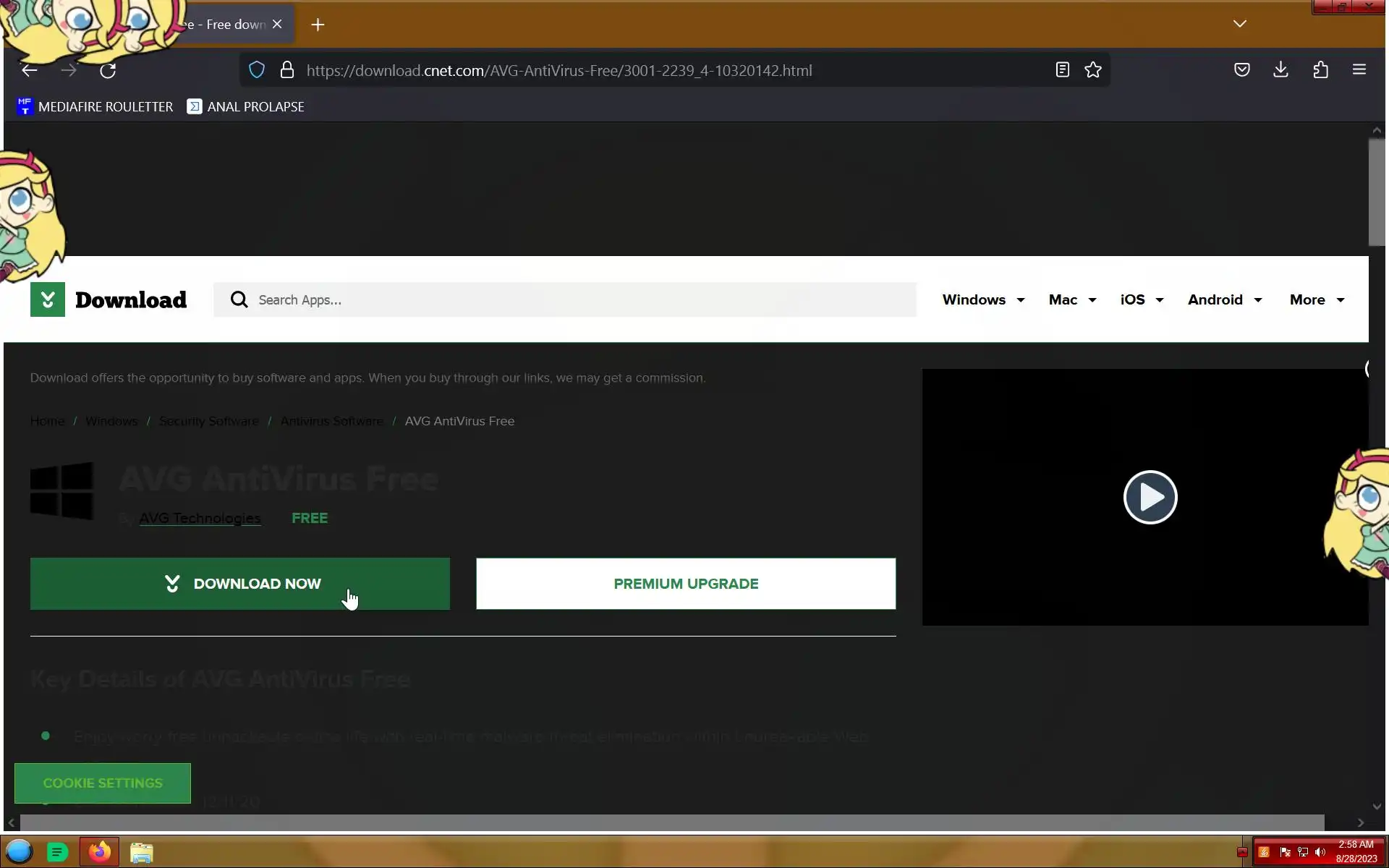
Task: Open the extensions puzzle icon
Action: (x=1320, y=70)
